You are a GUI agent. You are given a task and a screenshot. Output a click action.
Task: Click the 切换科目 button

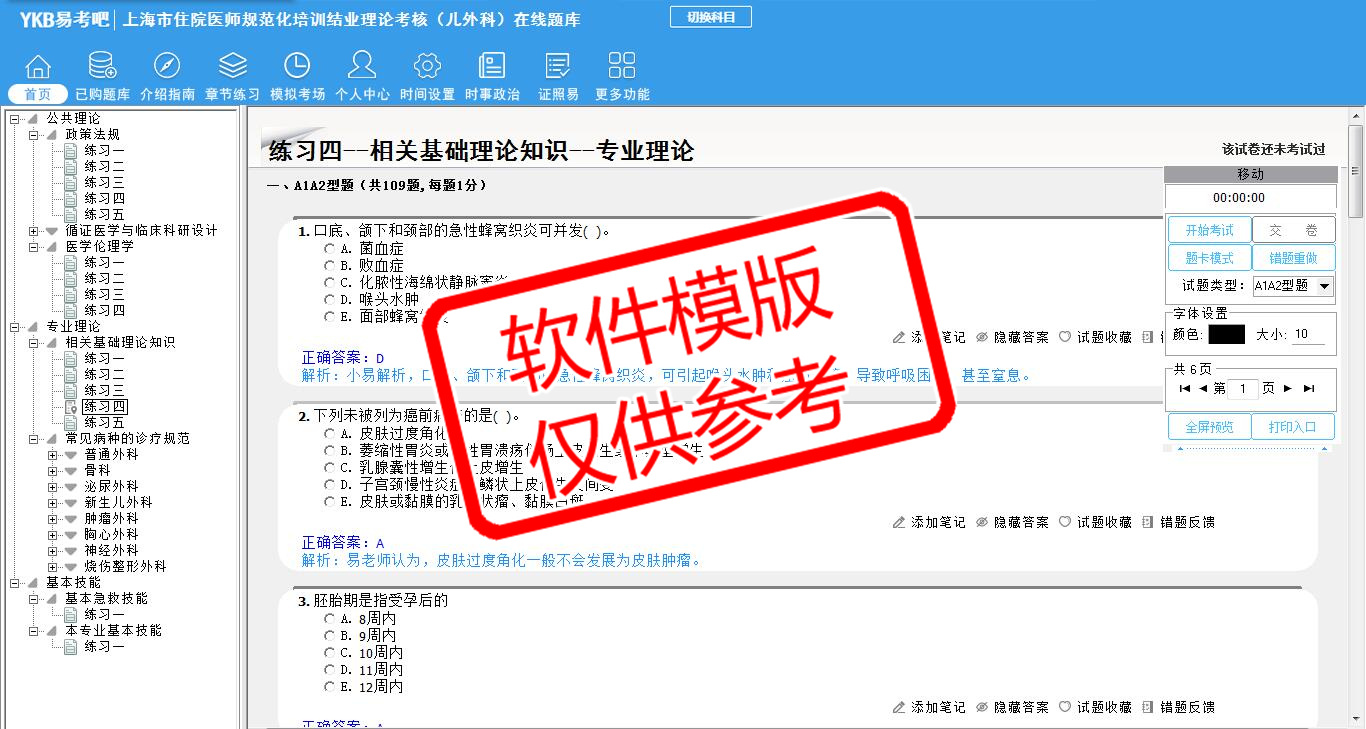710,17
